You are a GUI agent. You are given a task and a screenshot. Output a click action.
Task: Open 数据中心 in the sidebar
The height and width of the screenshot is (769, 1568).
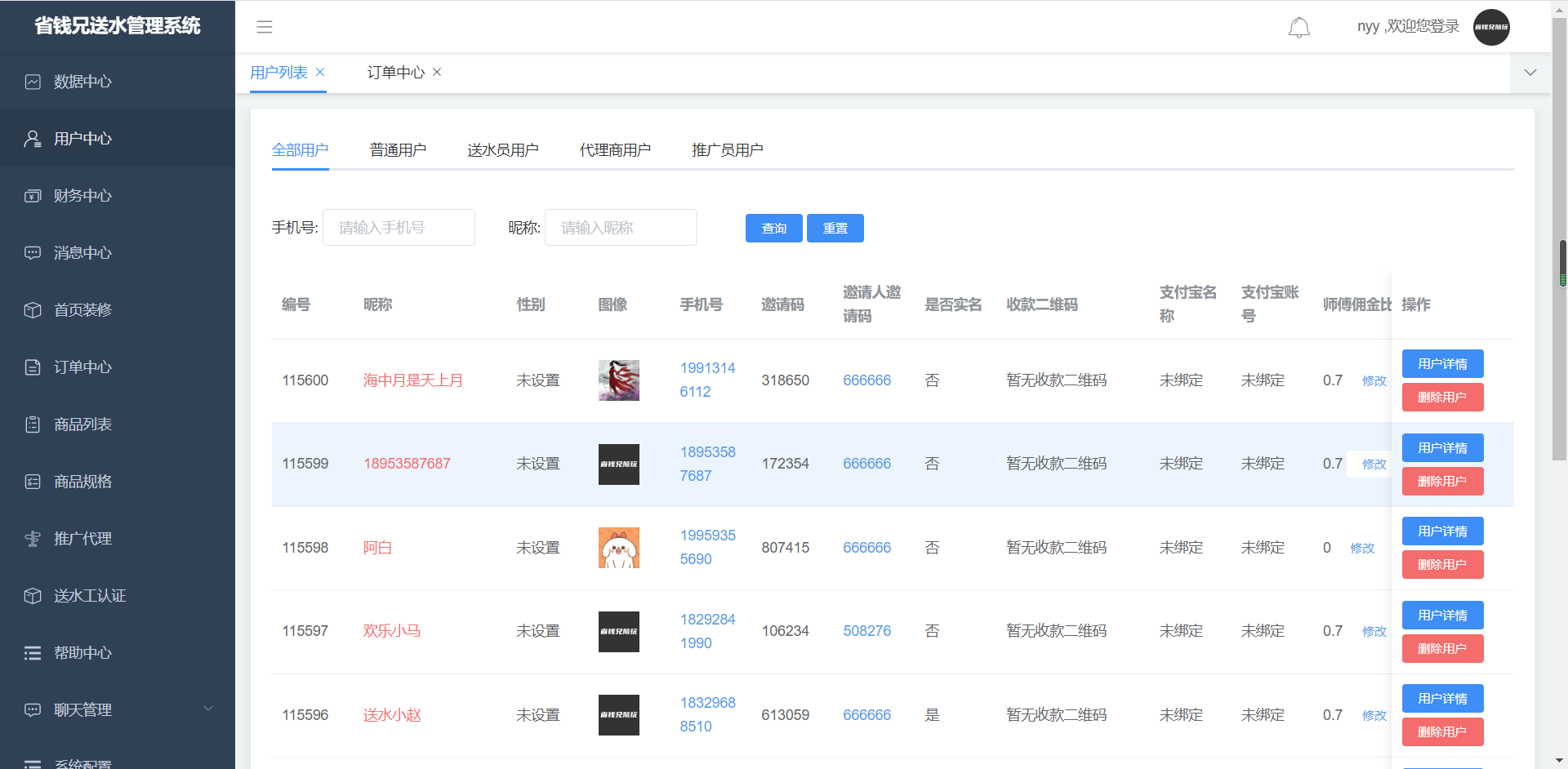[82, 82]
